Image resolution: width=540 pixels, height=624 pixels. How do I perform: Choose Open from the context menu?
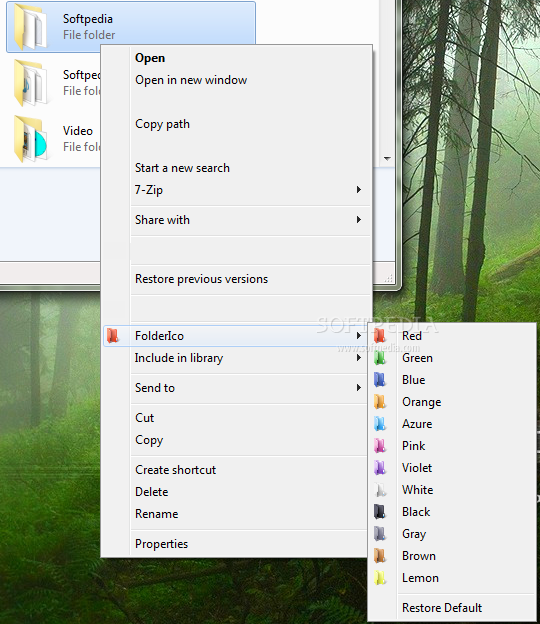pos(150,58)
